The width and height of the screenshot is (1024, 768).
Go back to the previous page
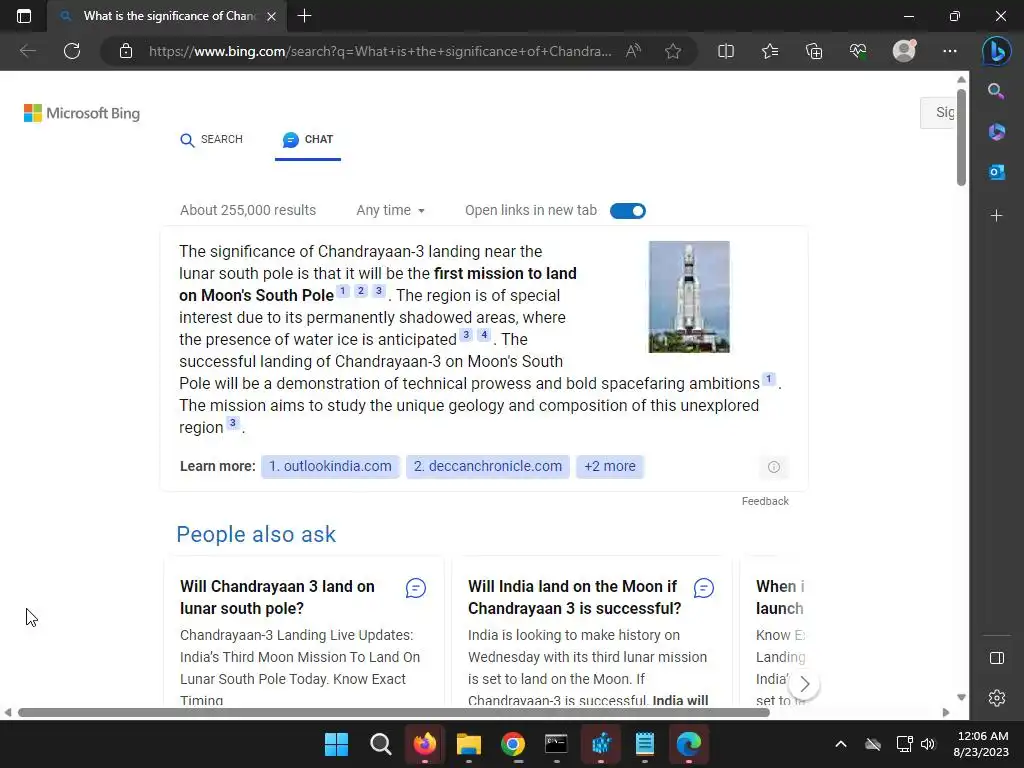pyautogui.click(x=27, y=51)
